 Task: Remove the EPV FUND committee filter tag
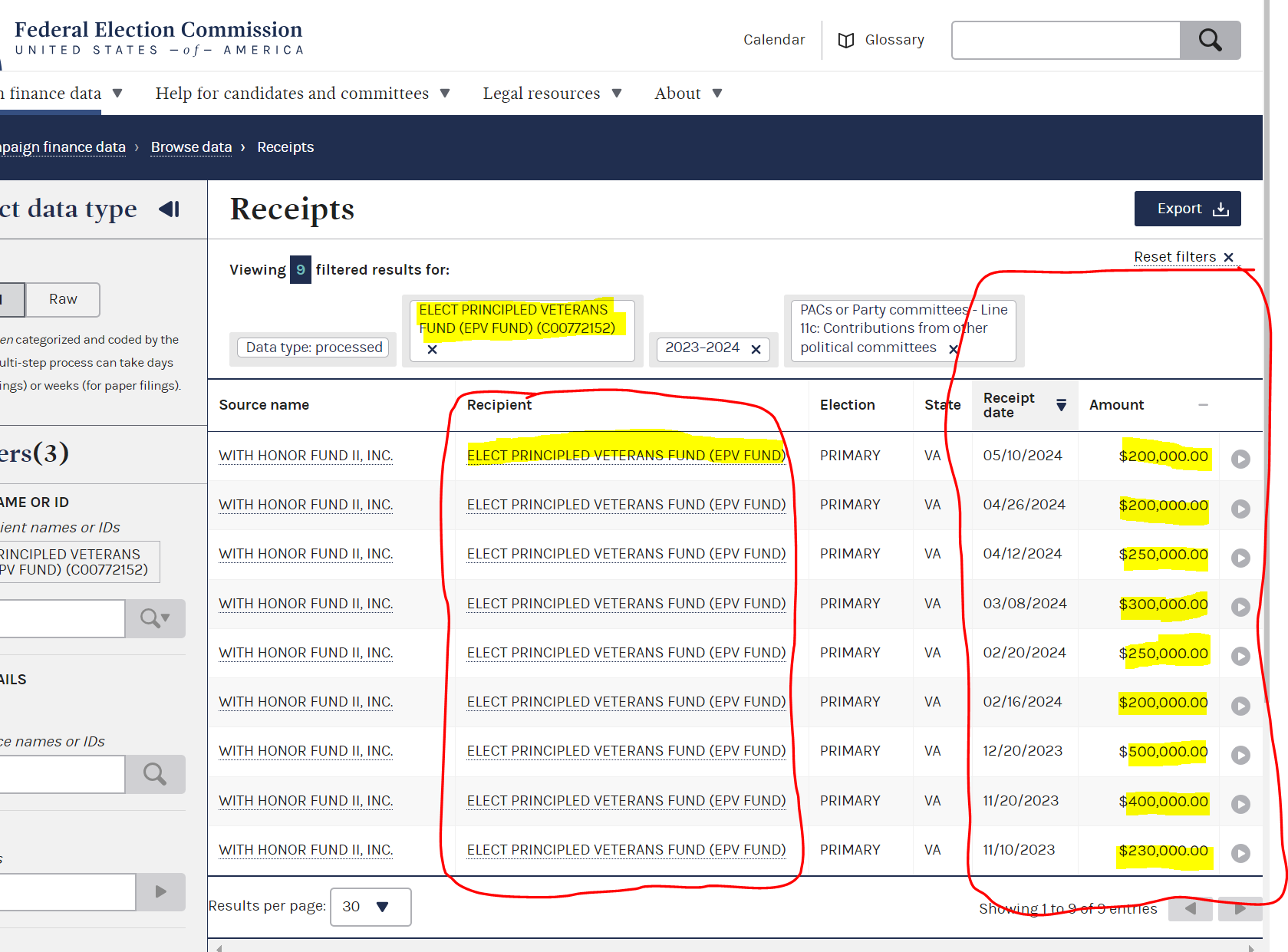pyautogui.click(x=432, y=350)
